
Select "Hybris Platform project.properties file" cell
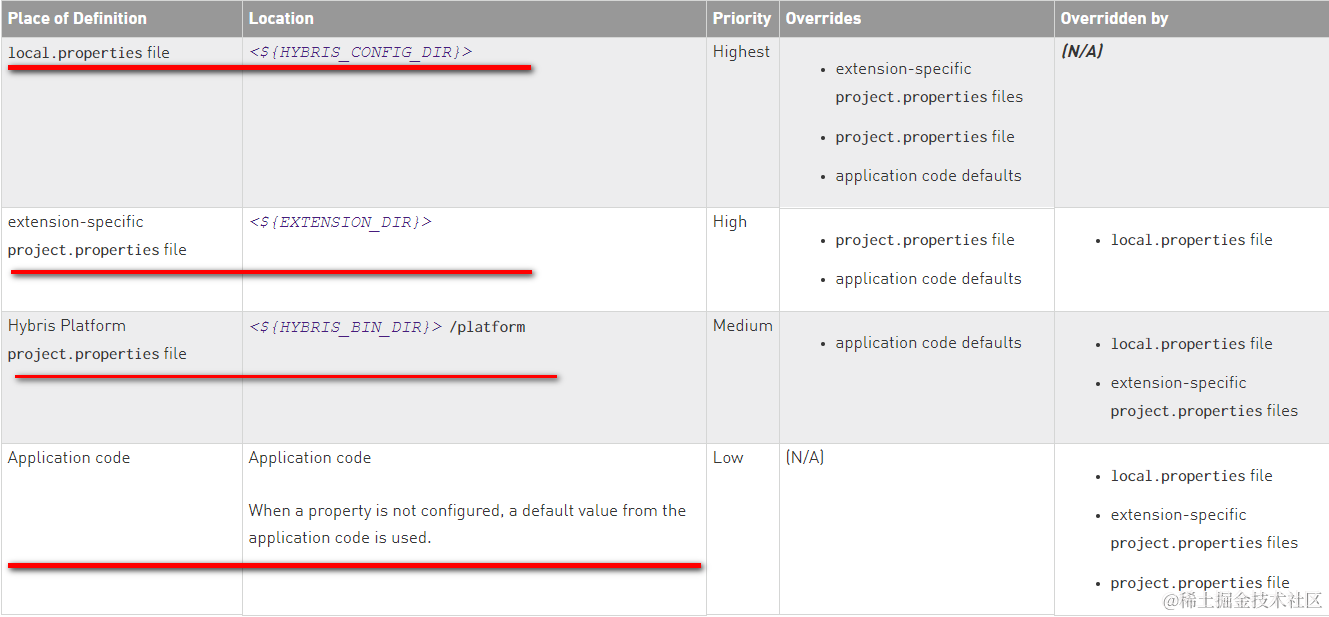[97, 340]
